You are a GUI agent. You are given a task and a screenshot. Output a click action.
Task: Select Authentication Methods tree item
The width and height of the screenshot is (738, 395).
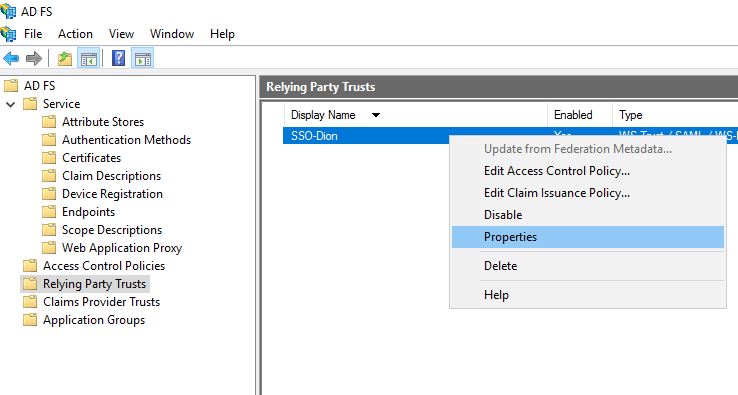[126, 140]
